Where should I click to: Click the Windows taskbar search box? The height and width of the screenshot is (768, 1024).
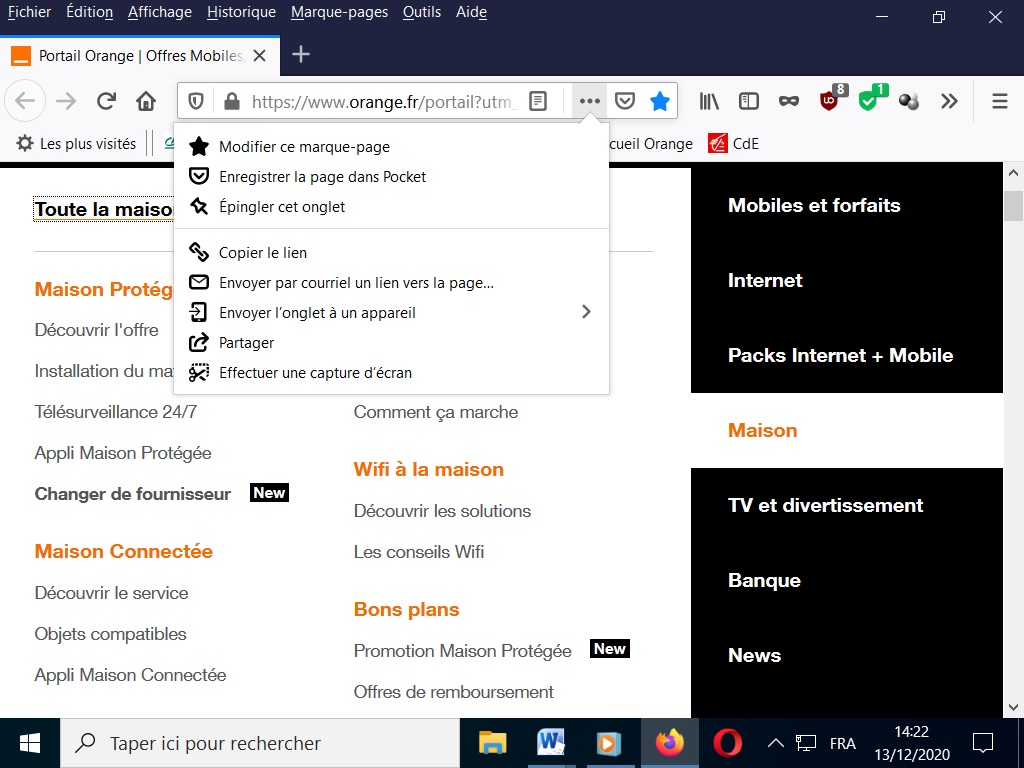coord(260,743)
